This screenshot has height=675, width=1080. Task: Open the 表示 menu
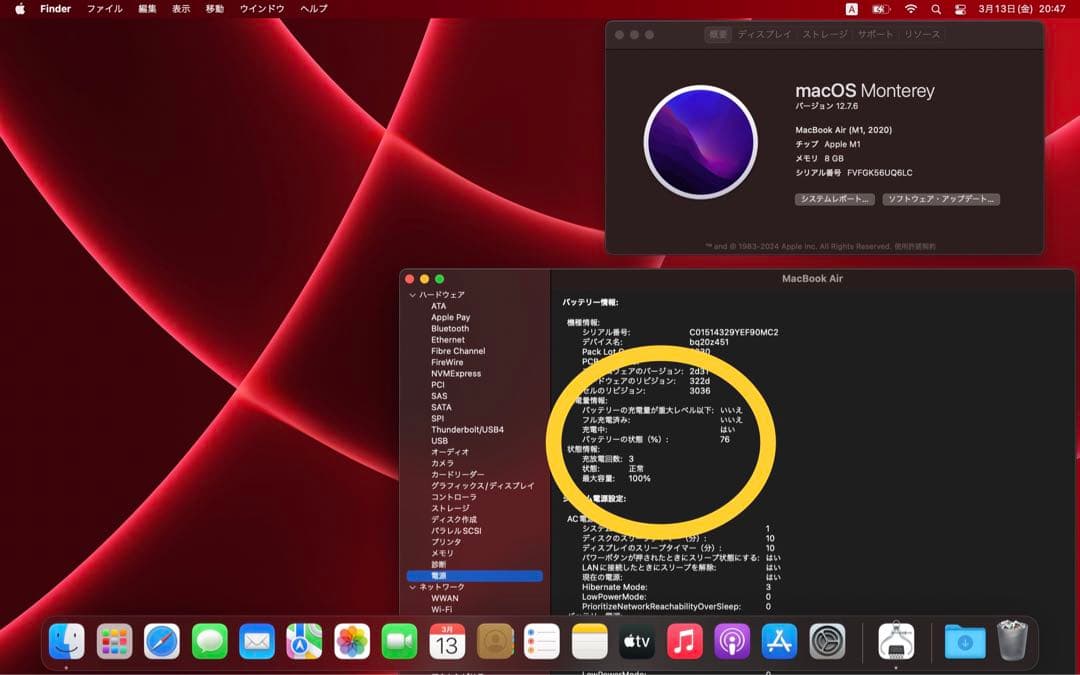pyautogui.click(x=181, y=9)
